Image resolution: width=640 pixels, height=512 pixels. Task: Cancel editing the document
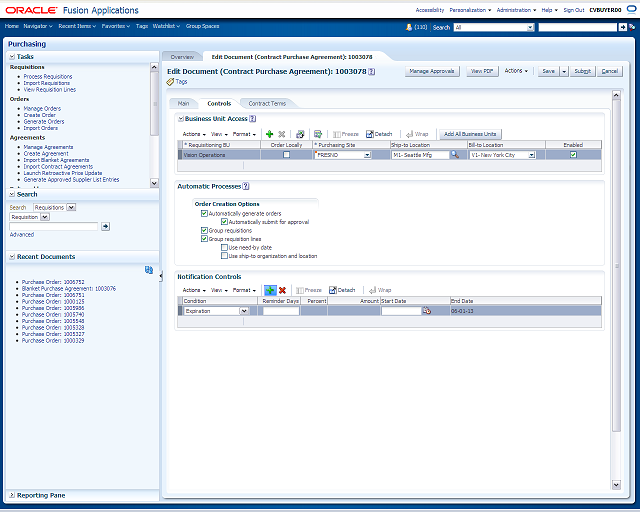click(x=610, y=71)
